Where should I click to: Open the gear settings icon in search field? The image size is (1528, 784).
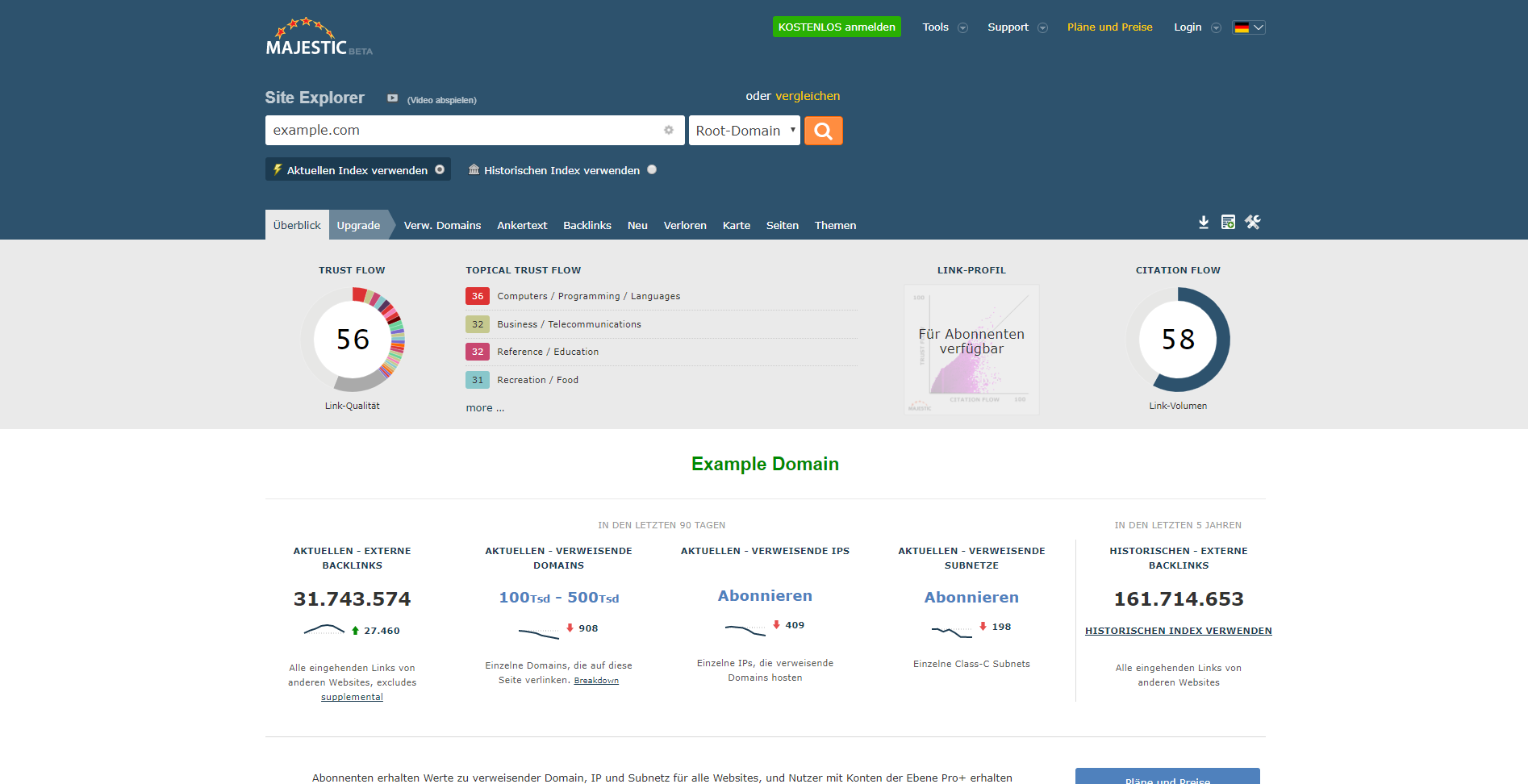tap(669, 130)
